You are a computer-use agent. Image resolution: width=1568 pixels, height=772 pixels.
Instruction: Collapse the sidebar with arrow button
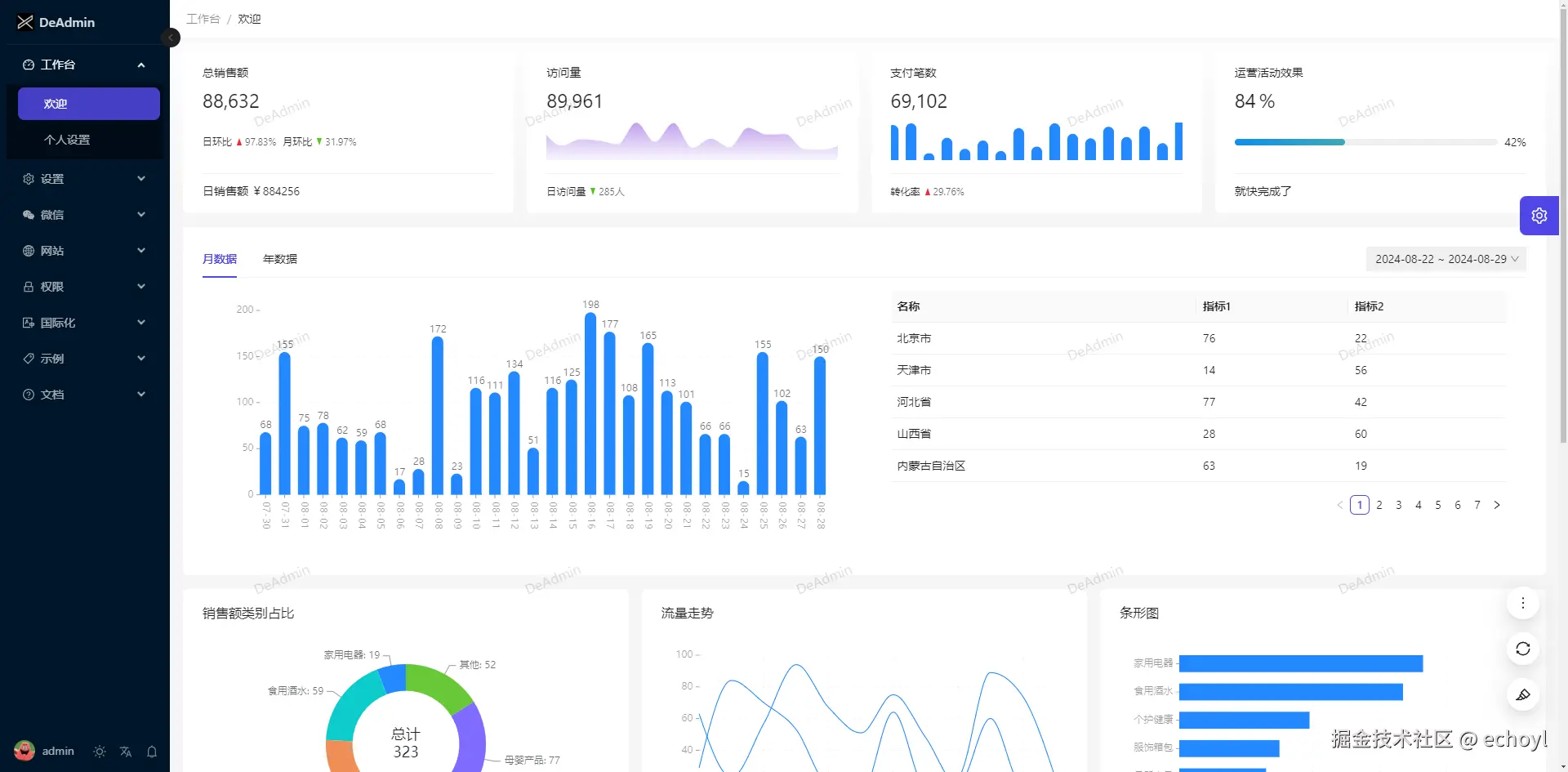pos(171,38)
